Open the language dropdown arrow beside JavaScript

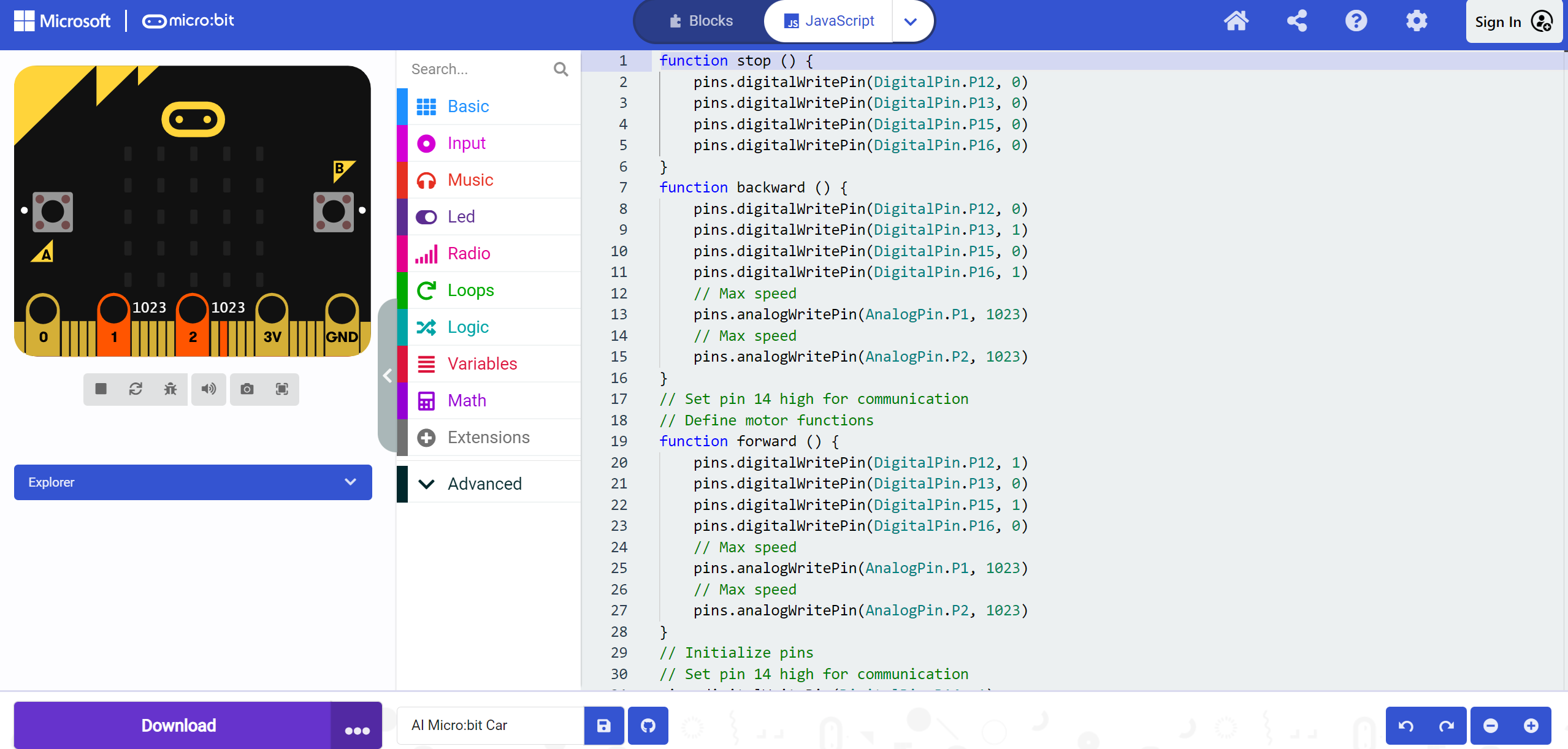pyautogui.click(x=911, y=21)
